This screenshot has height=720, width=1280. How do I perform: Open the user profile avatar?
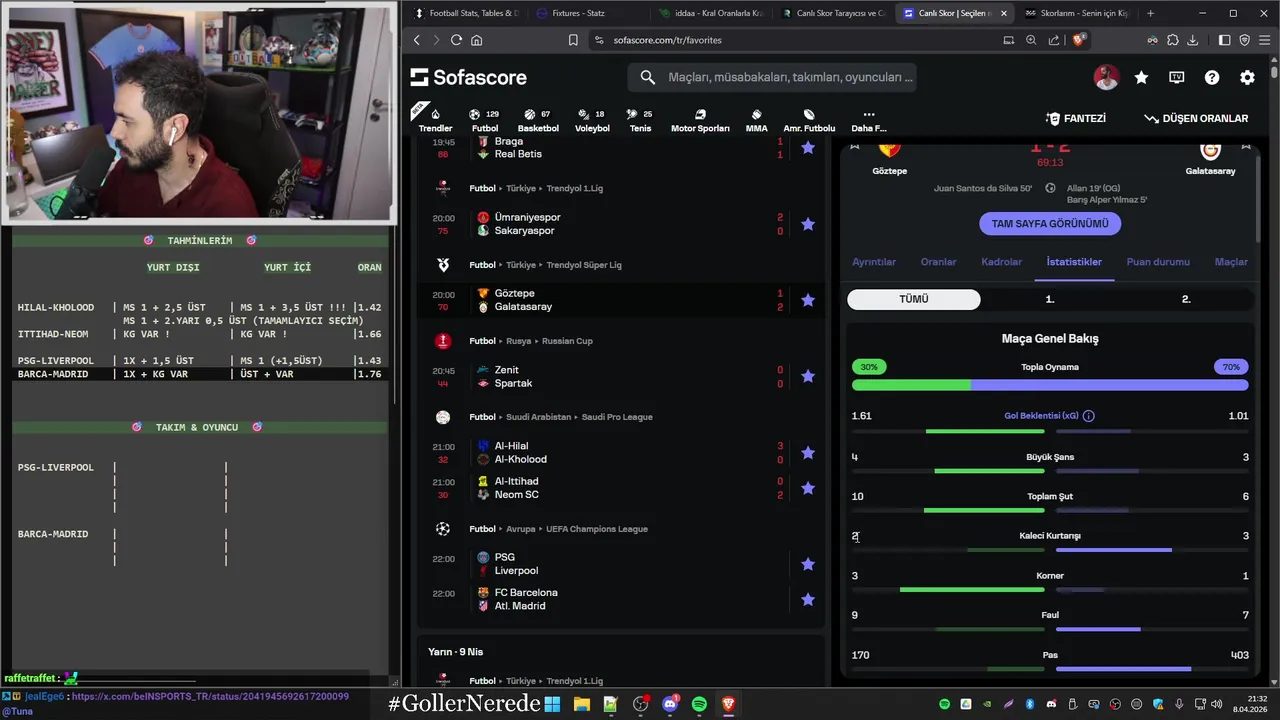click(1106, 77)
